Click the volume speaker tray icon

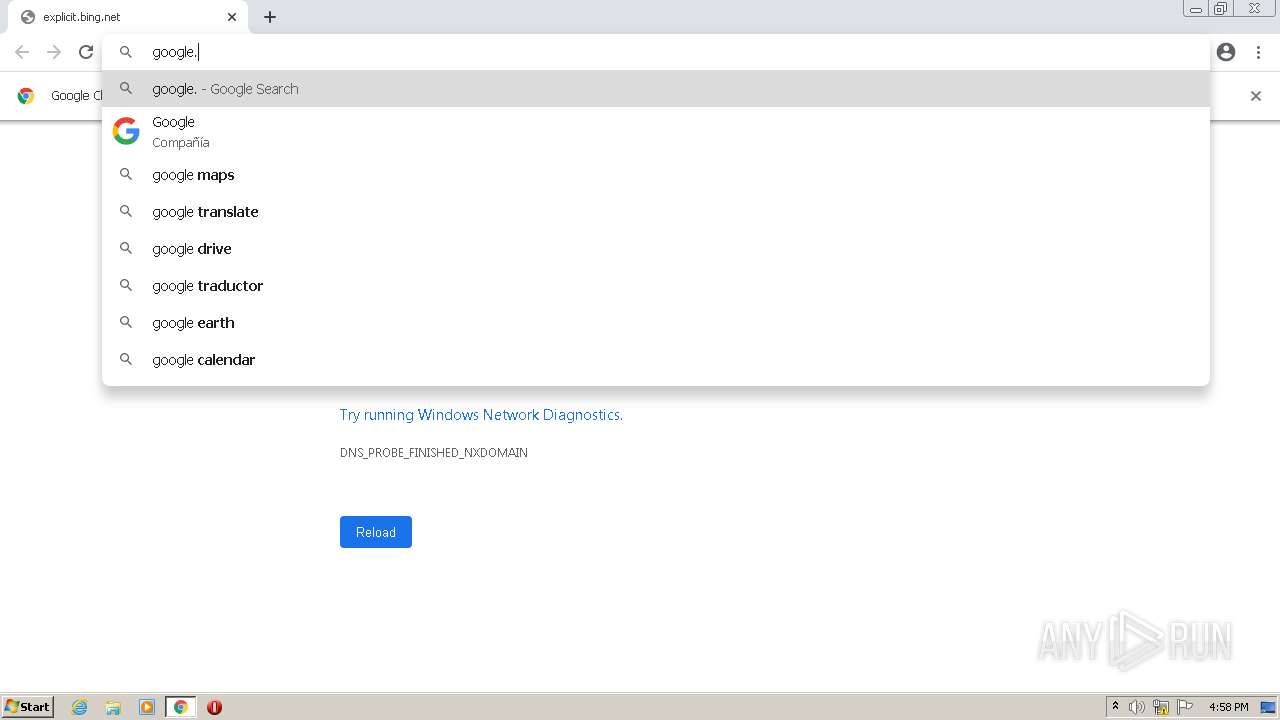pos(1137,707)
